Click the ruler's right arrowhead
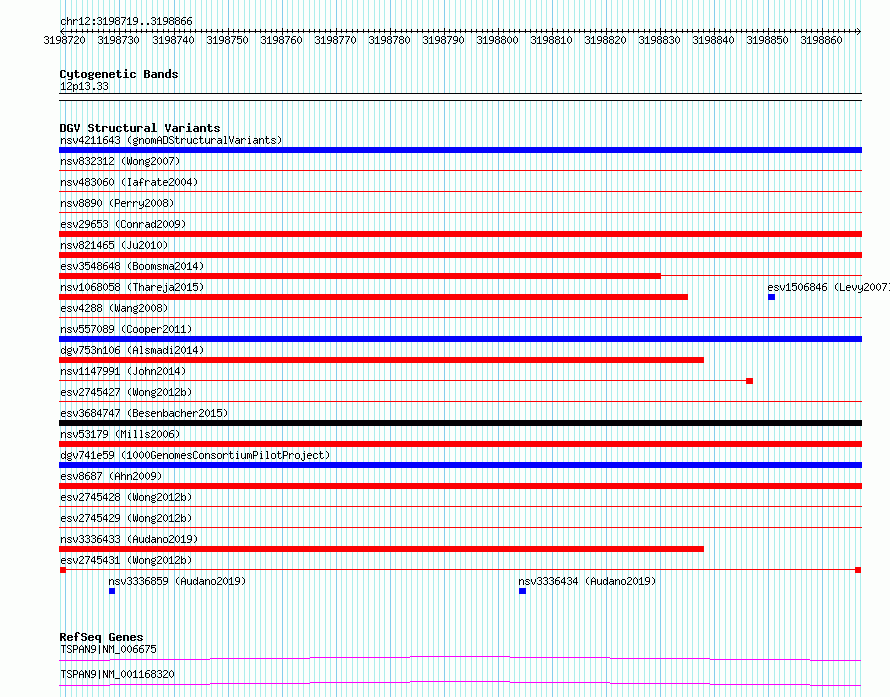The width and height of the screenshot is (890, 697). click(859, 31)
